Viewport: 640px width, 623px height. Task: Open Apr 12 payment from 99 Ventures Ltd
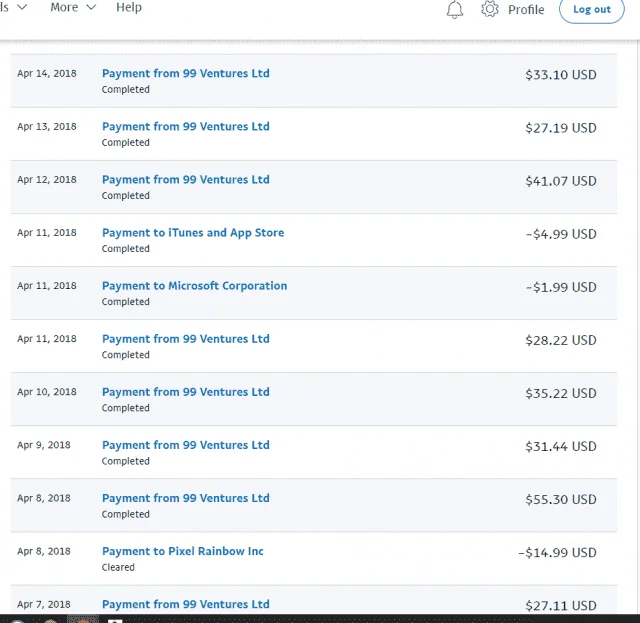tap(186, 180)
